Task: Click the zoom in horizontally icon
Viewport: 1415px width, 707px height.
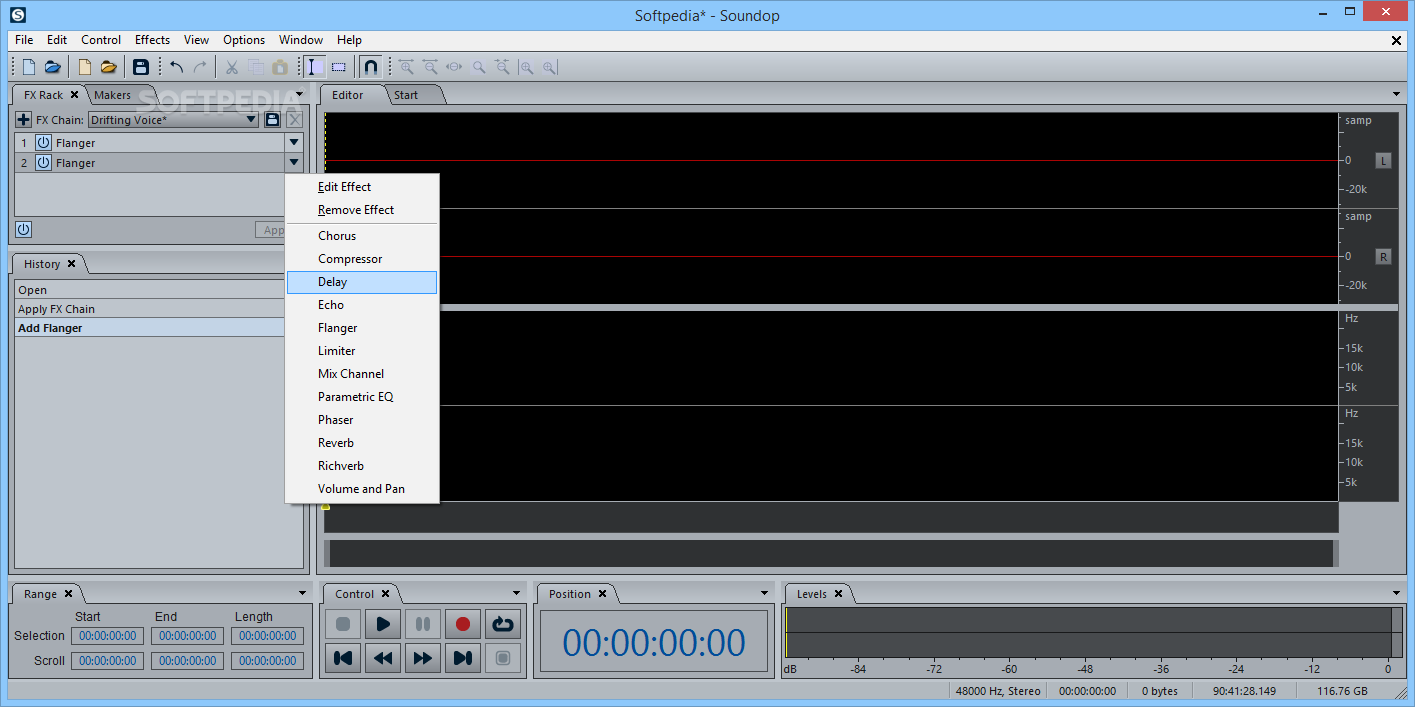Action: [x=406, y=67]
